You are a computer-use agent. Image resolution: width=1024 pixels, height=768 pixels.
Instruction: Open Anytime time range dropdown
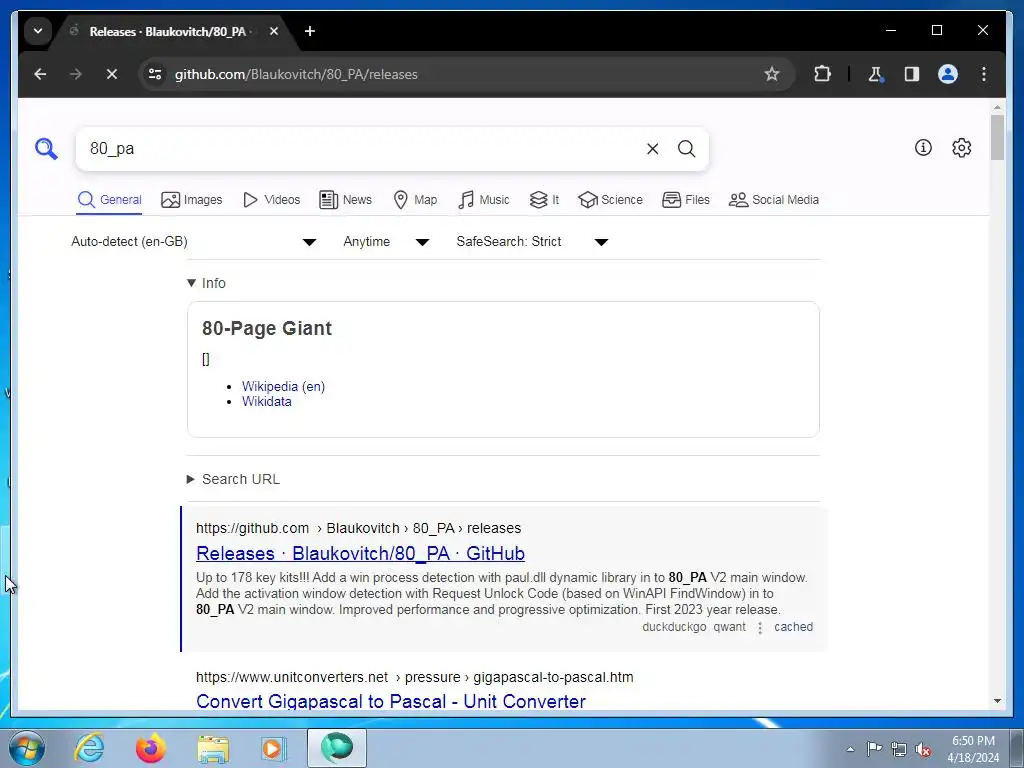pyautogui.click(x=386, y=242)
